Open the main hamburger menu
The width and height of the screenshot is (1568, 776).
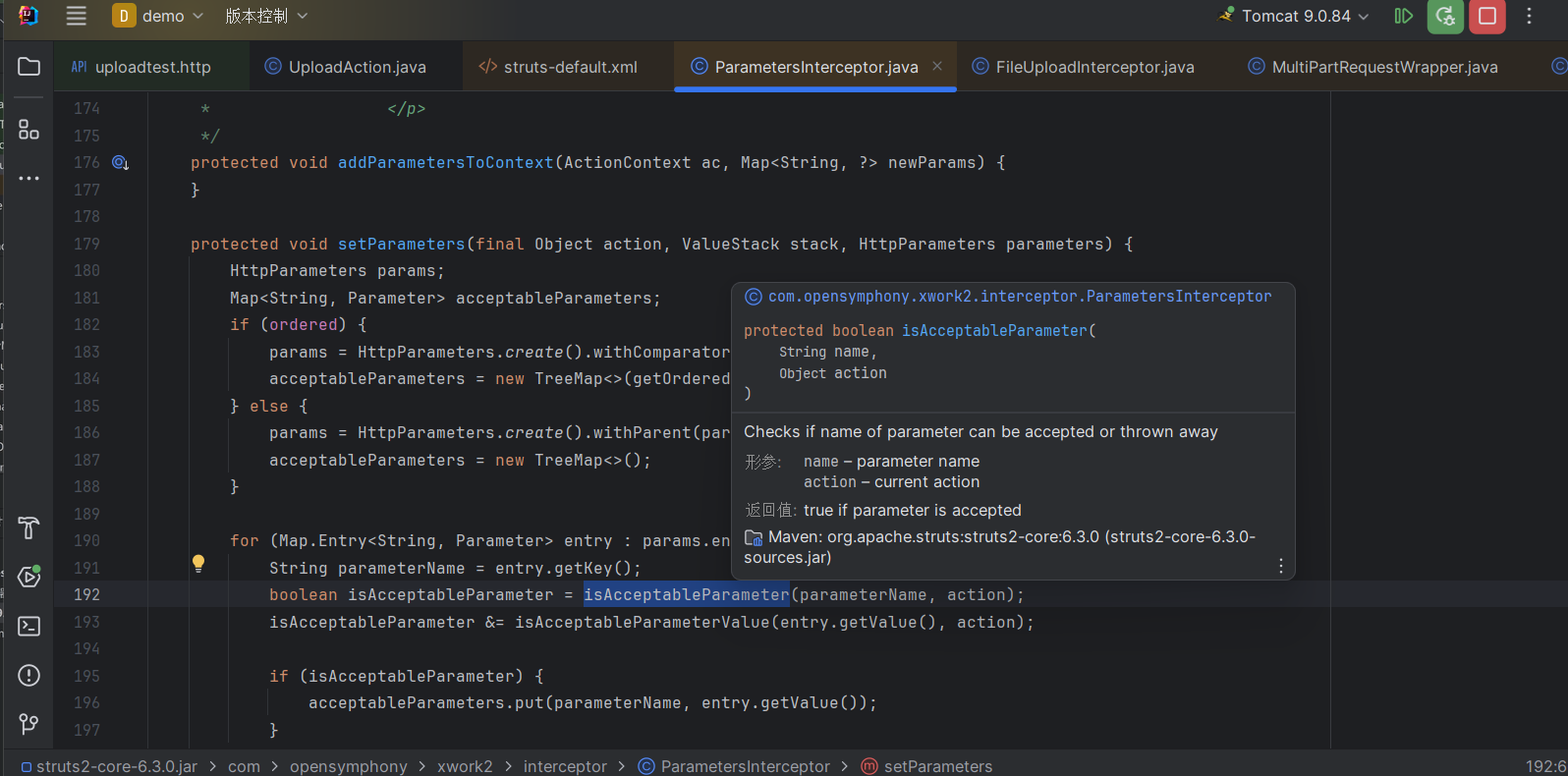point(76,16)
